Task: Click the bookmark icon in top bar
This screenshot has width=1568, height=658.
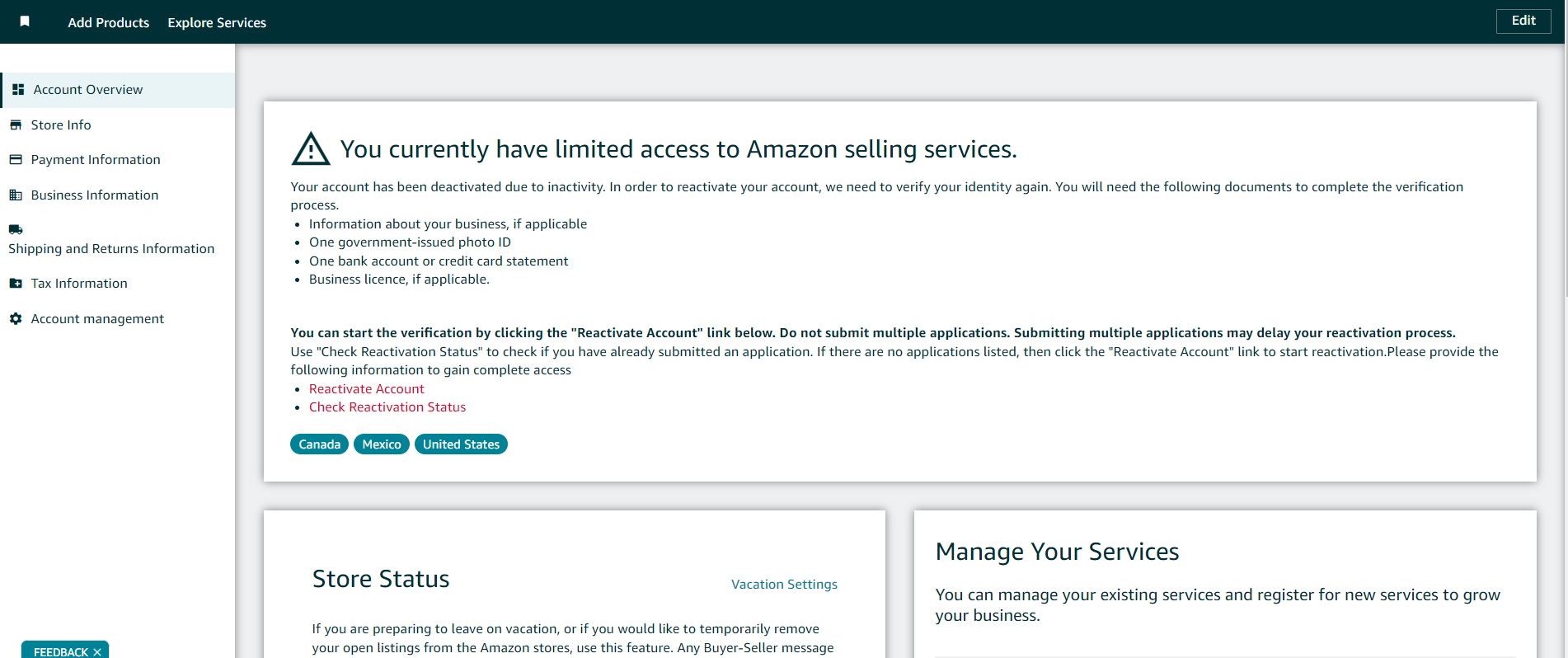Action: pyautogui.click(x=25, y=21)
